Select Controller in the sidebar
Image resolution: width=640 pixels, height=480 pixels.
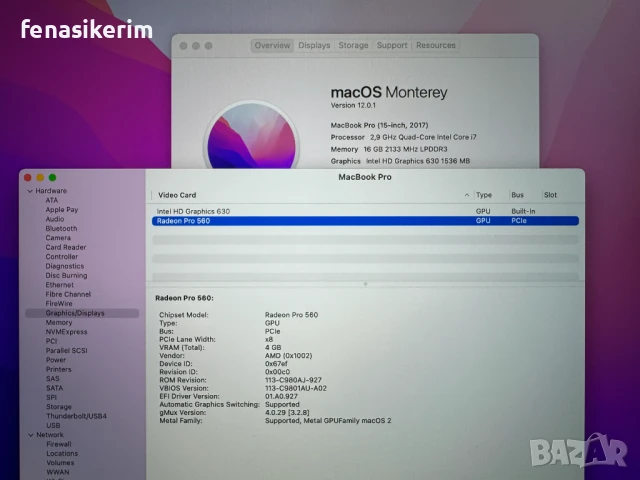pyautogui.click(x=62, y=257)
